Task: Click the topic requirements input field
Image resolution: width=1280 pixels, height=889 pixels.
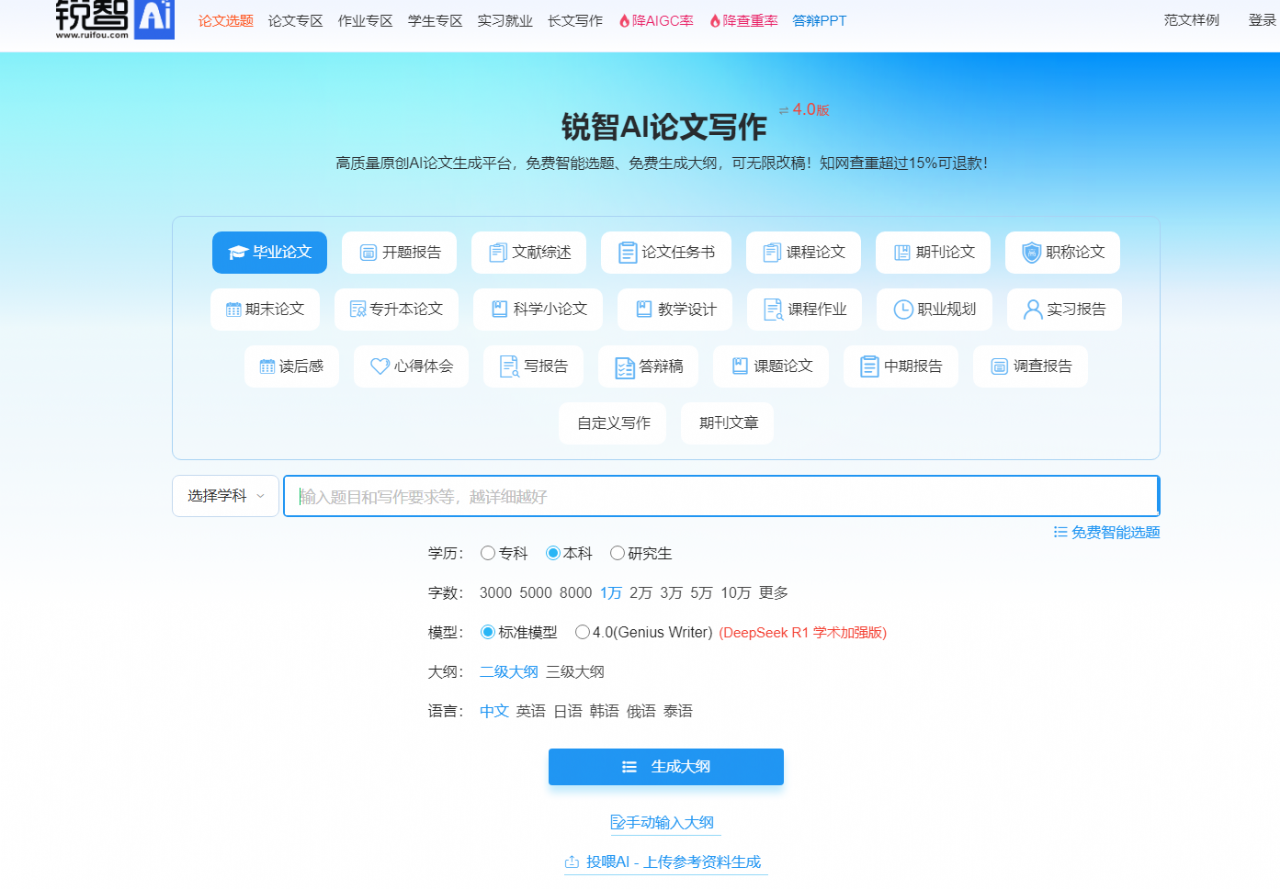Action: click(722, 495)
